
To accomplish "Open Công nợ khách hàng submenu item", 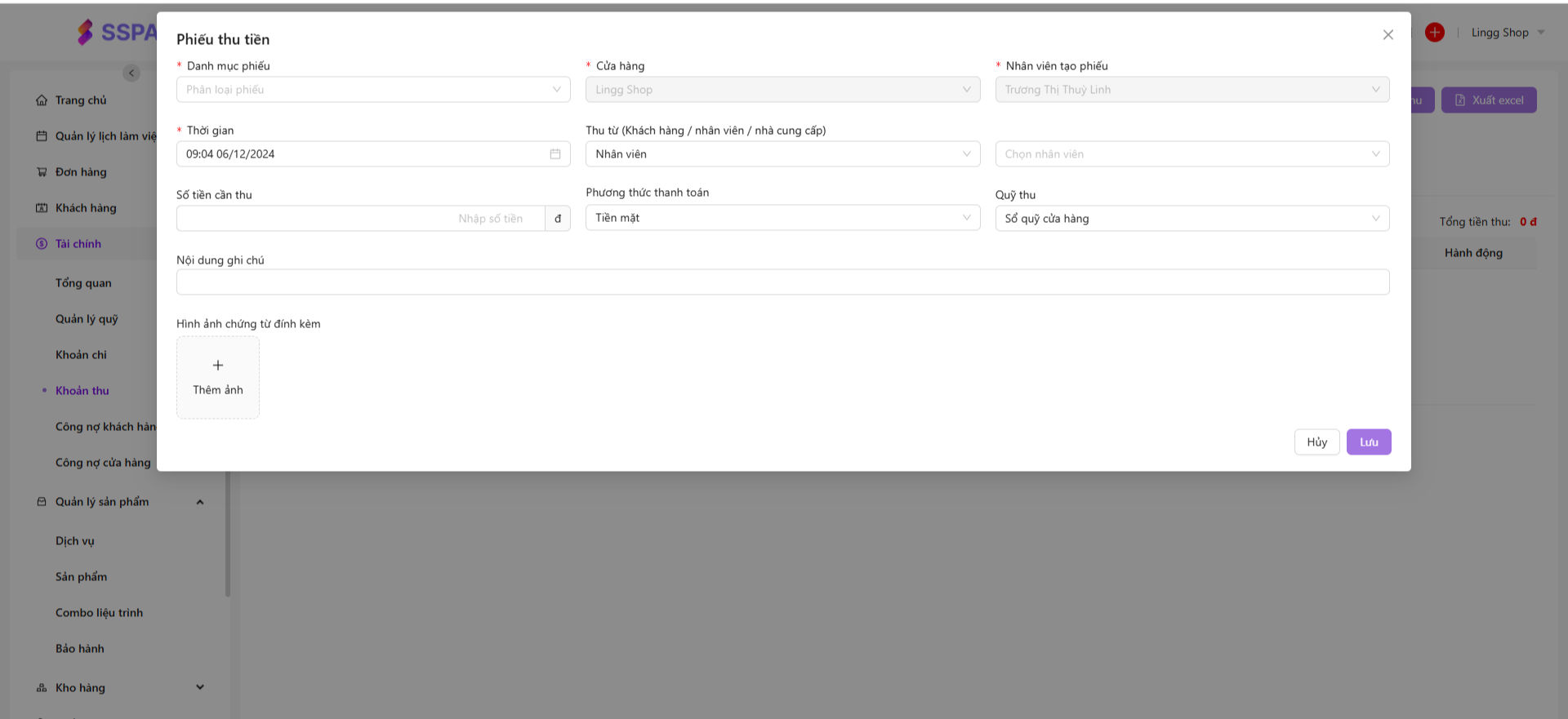I will [x=105, y=427].
